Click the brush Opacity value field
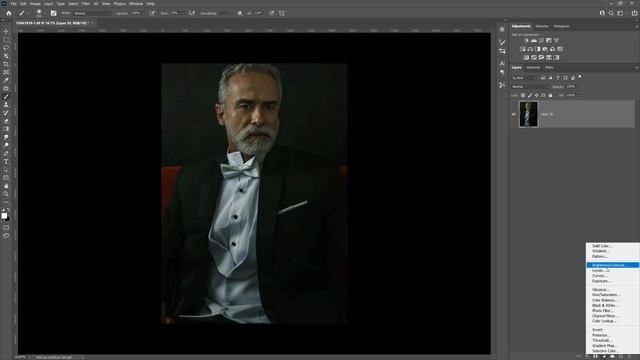This screenshot has height=360, width=640. click(x=136, y=13)
